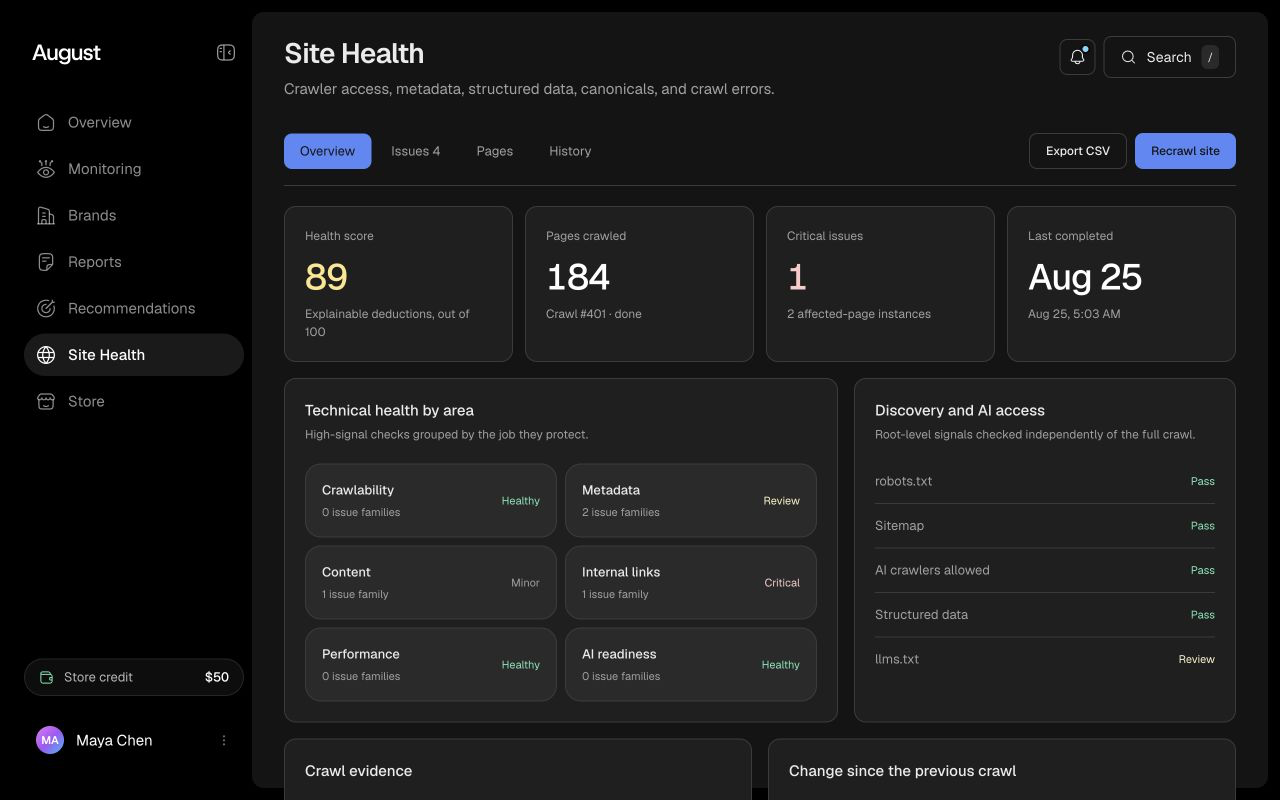Click the Recrawl site button
Viewport: 1280px width, 800px height.
1185,151
